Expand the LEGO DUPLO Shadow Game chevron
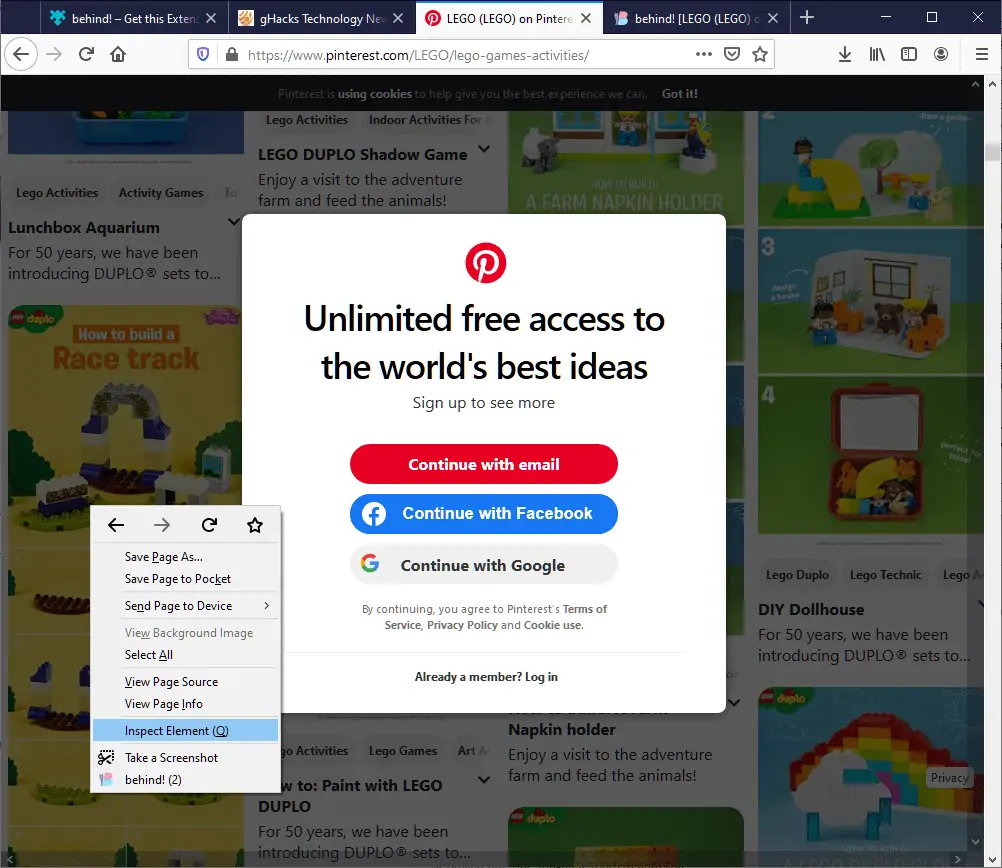Image resolution: width=1002 pixels, height=868 pixels. point(484,149)
